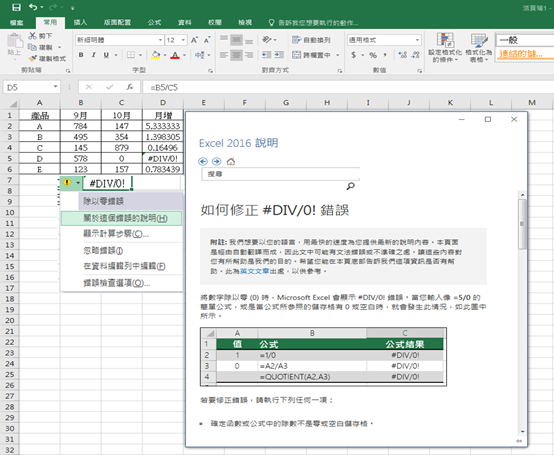Screen dimensions: 554x455
Task: Click Format Painter (複製格式) brush icon
Action: pos(33,58)
